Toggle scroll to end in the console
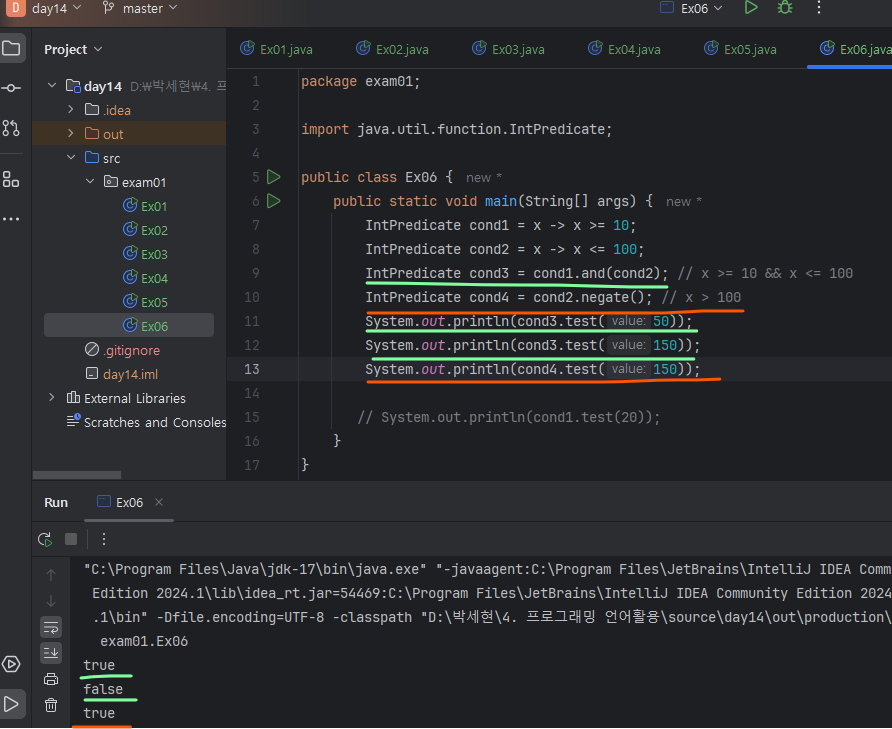Image resolution: width=892 pixels, height=729 pixels. coord(51,653)
